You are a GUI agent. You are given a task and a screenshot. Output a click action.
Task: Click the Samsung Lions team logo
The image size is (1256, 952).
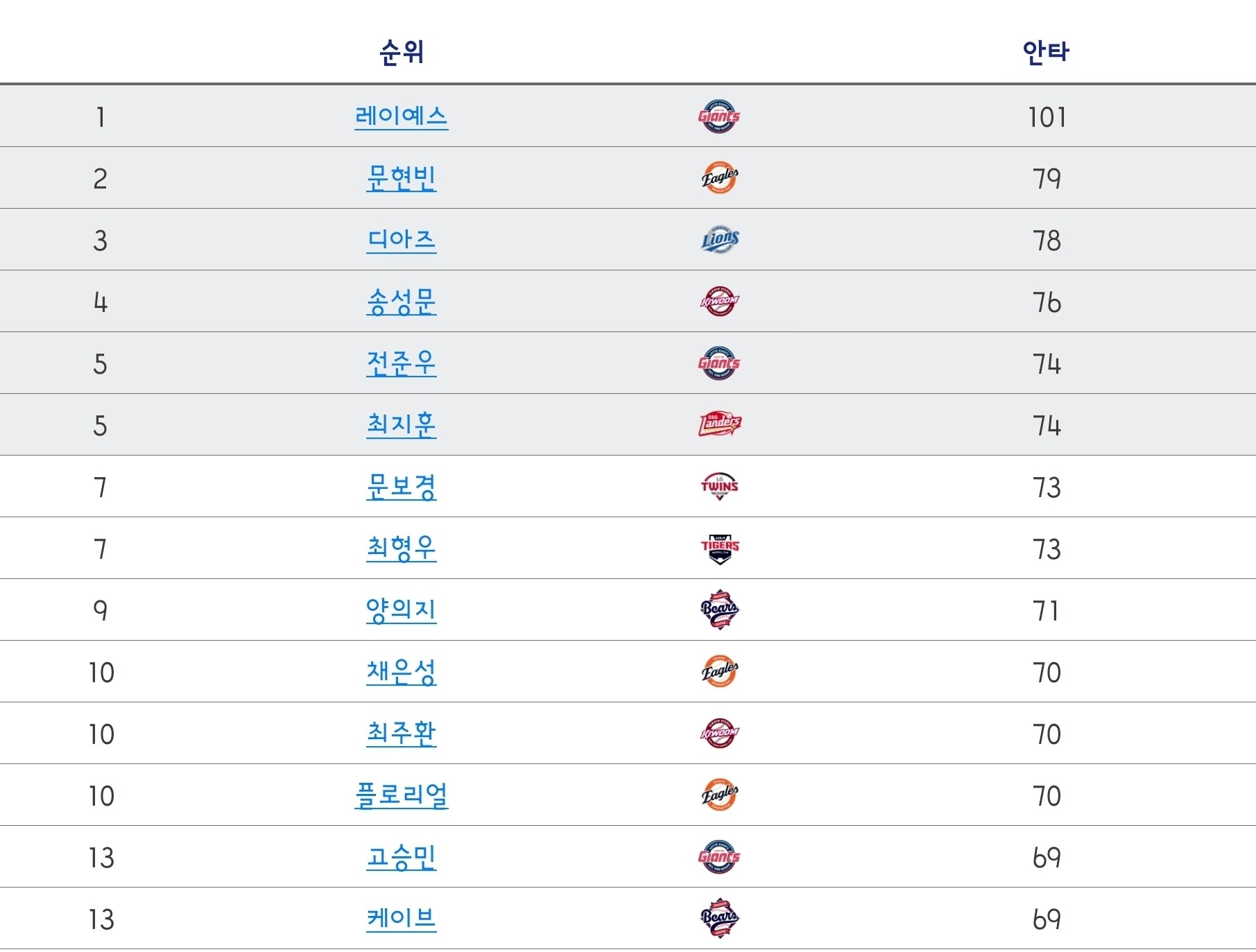(x=719, y=240)
